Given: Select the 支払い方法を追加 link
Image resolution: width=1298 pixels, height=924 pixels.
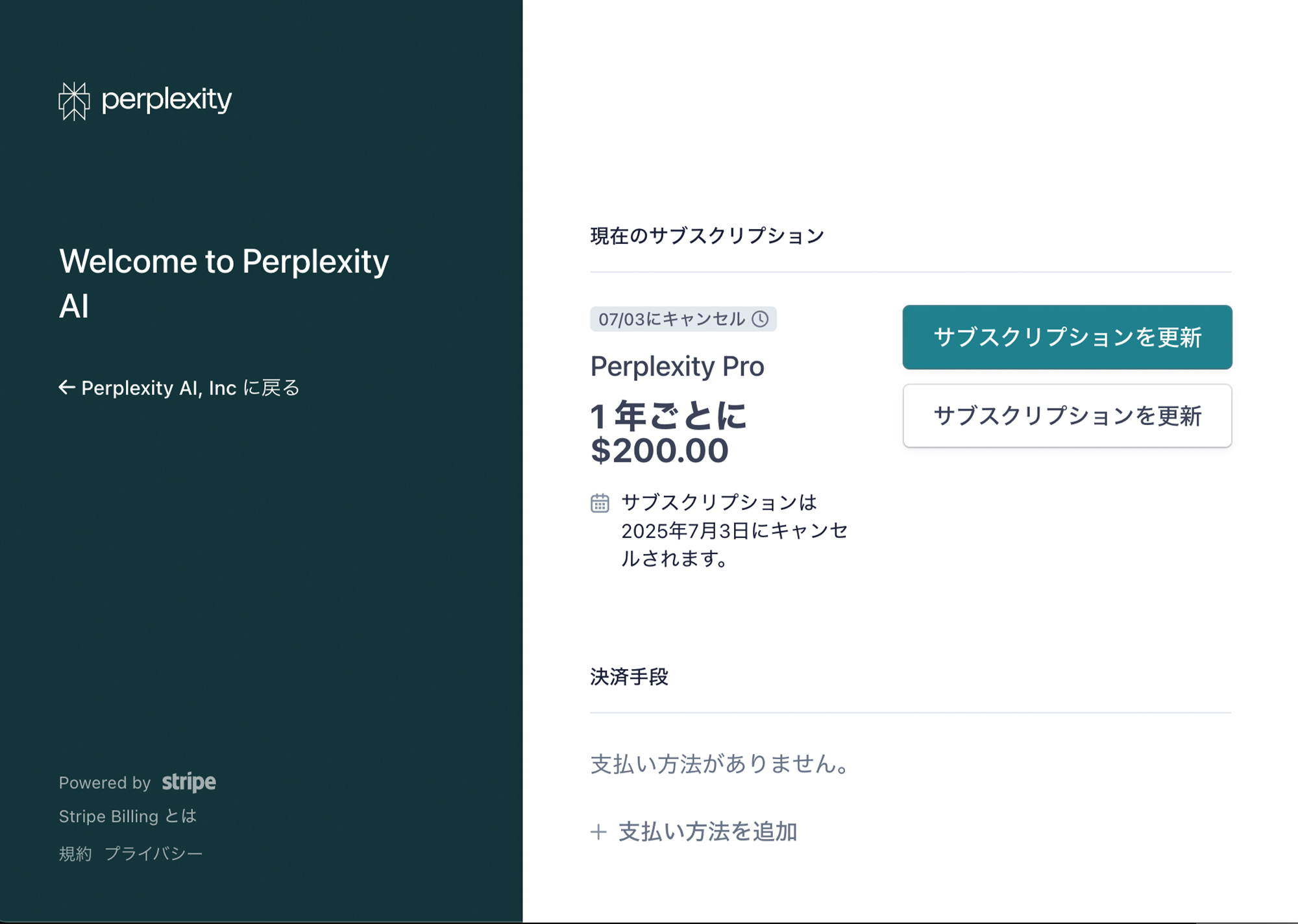Looking at the screenshot, I should coord(707,832).
